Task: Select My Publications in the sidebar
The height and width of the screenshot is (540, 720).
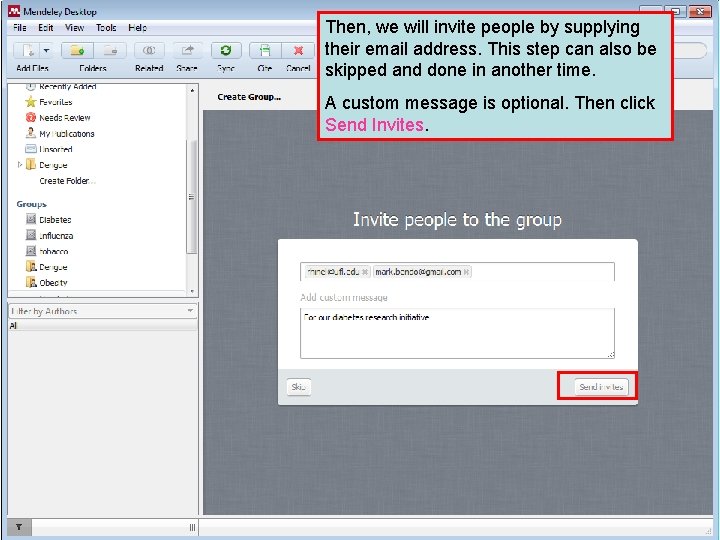Action: (67, 134)
